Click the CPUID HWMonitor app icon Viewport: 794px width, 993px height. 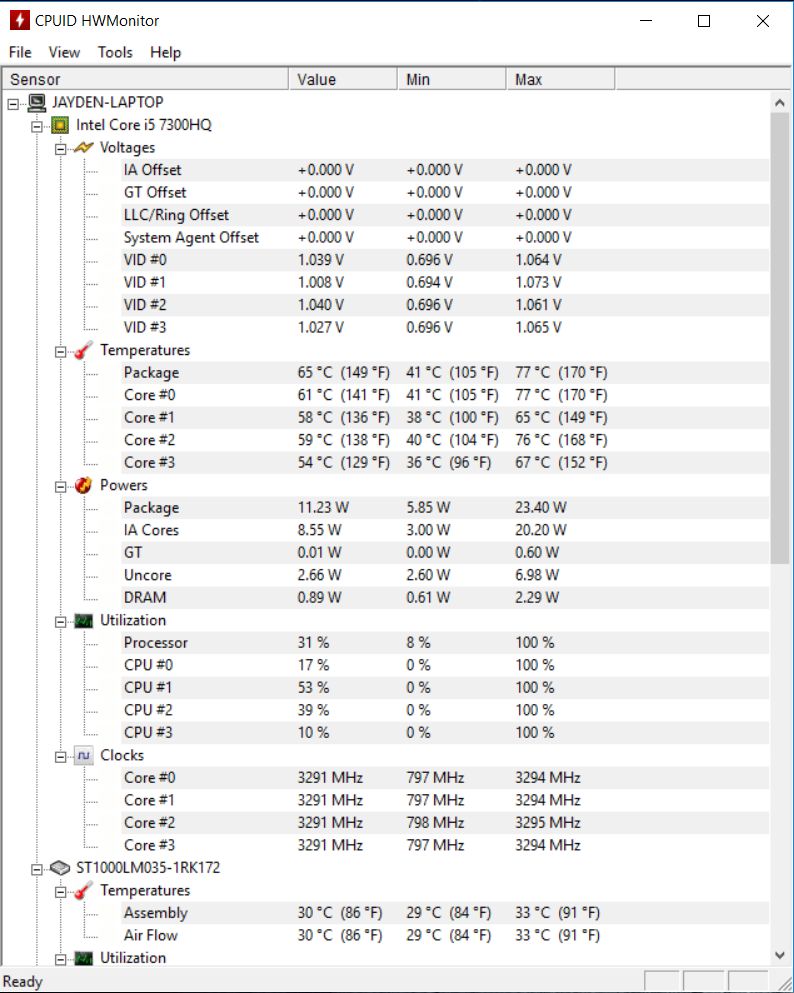[x=19, y=20]
